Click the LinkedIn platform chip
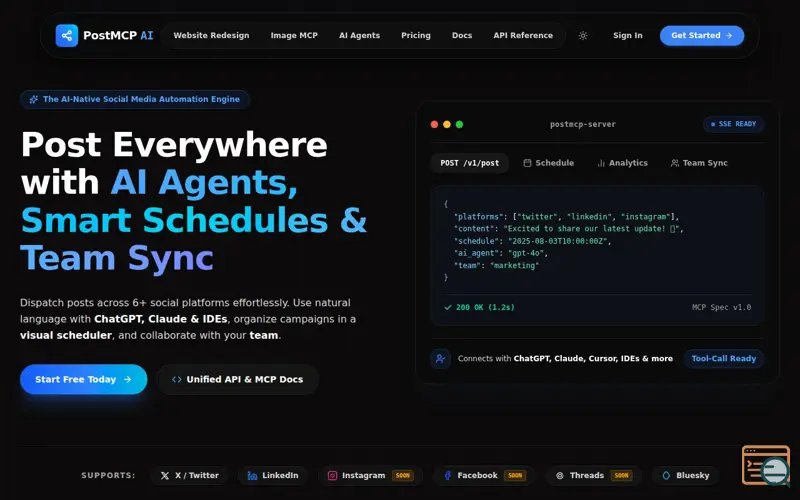 [273, 476]
